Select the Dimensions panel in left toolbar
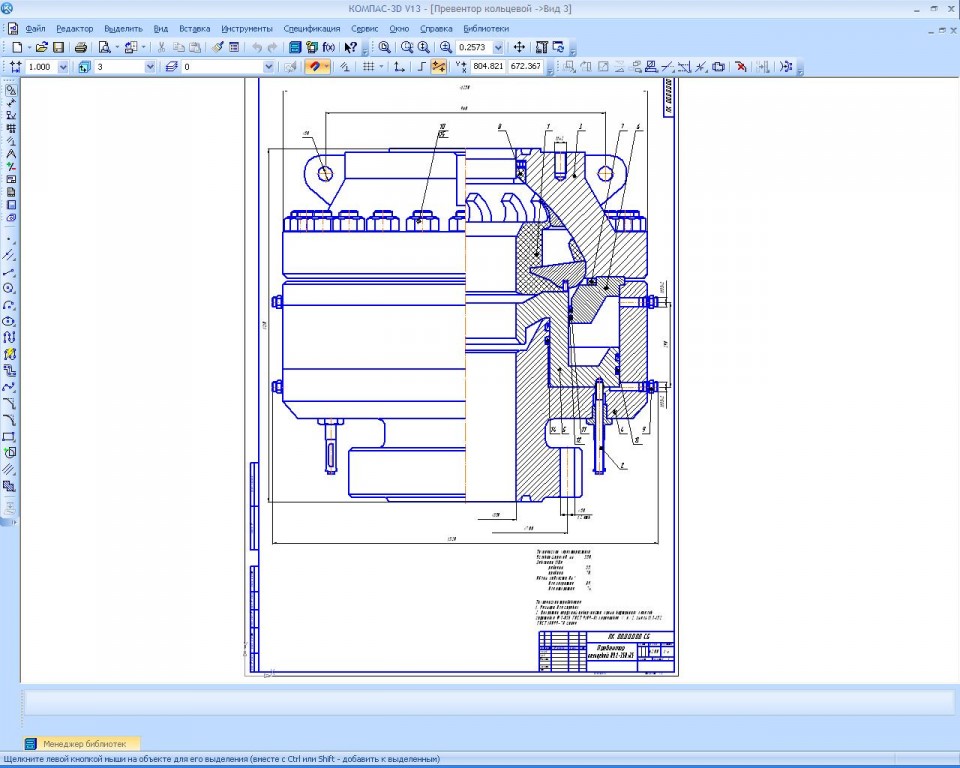960x768 pixels. click(11, 103)
